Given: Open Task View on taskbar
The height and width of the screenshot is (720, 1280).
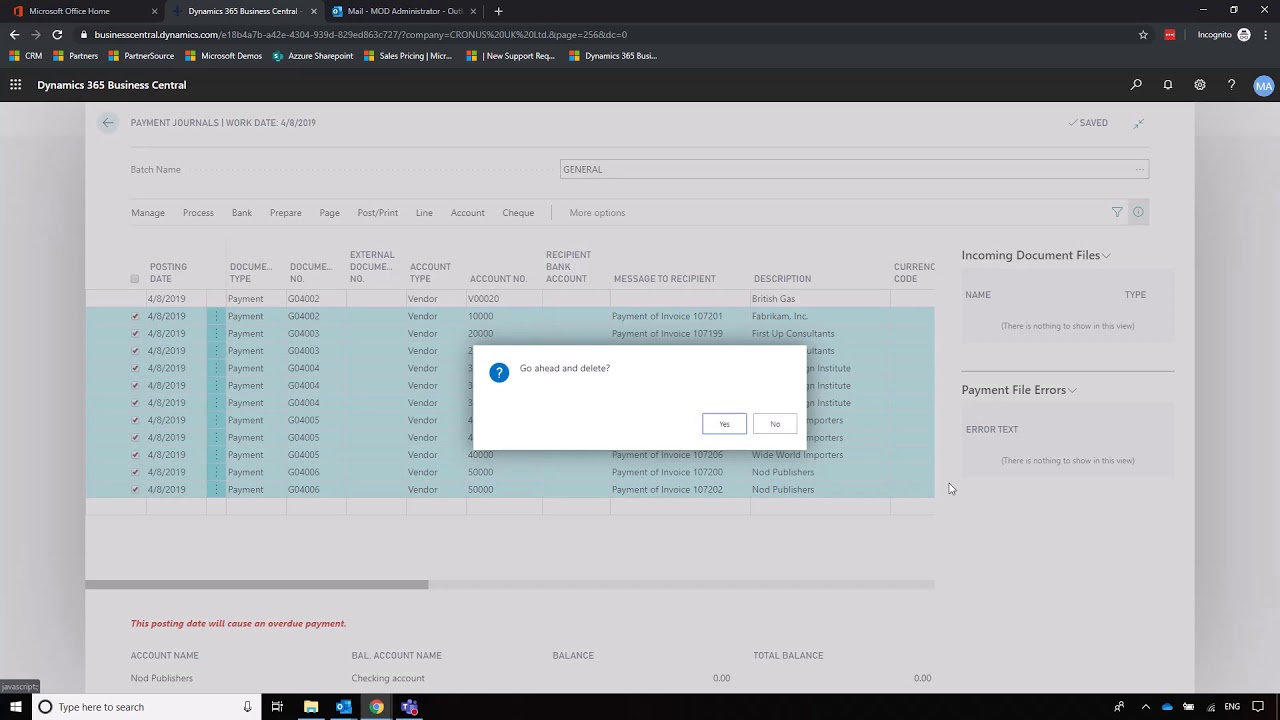Looking at the screenshot, I should point(277,707).
